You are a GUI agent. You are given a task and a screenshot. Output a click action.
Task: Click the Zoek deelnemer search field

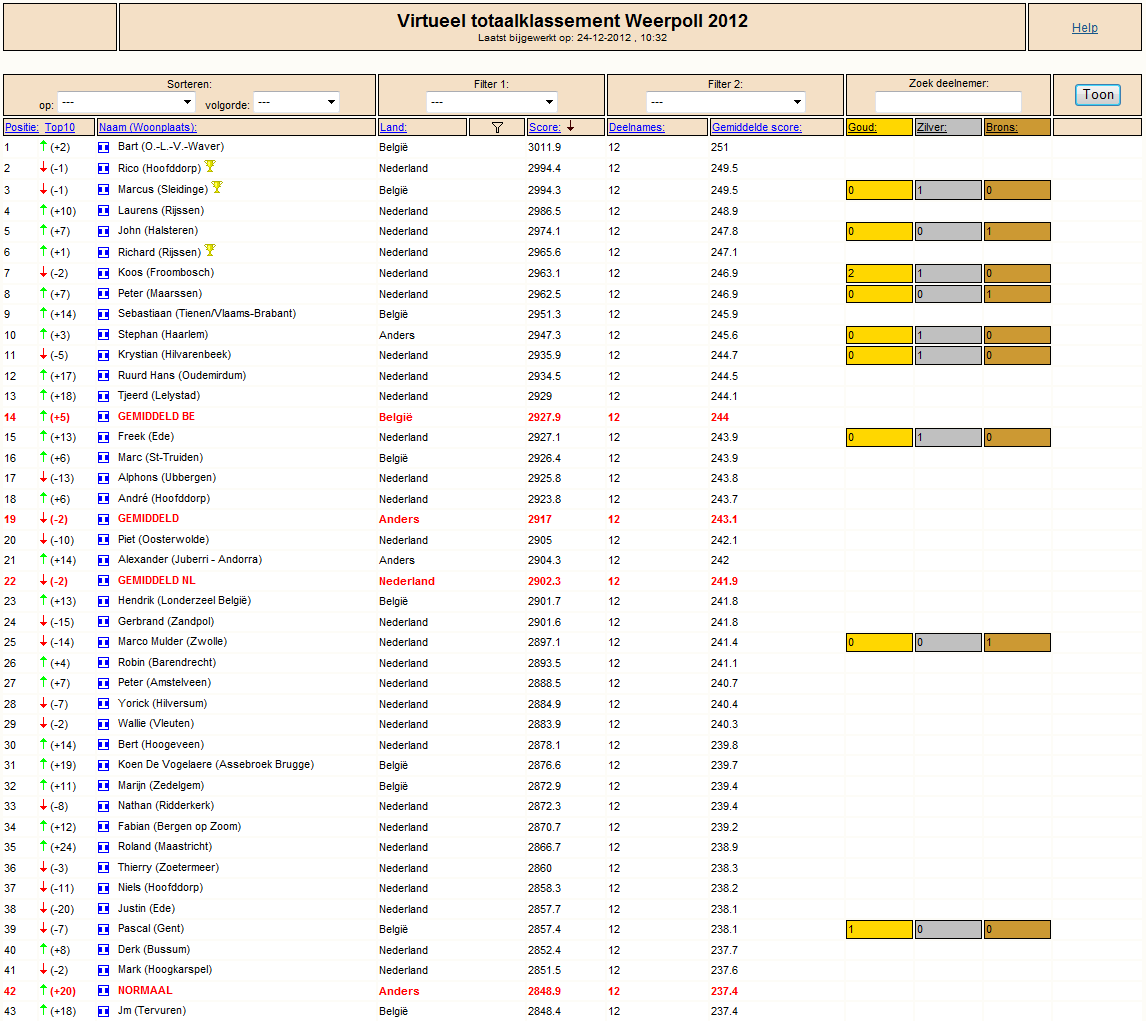pos(948,102)
